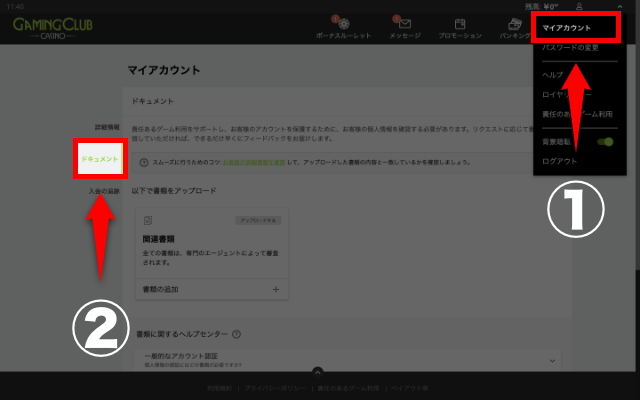Expand the footer with the bottom chevron
Screen dimensions: 640x400
(317, 372)
